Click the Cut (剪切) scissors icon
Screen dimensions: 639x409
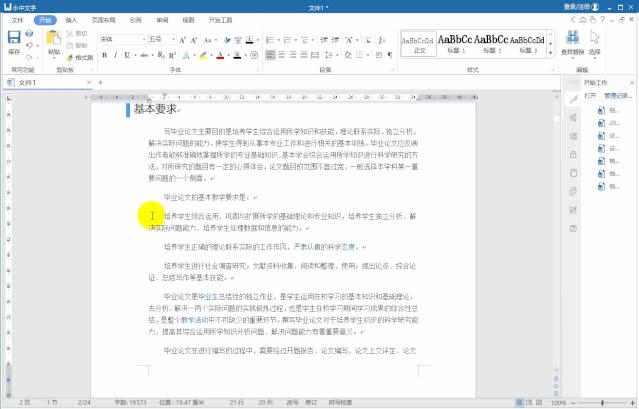70,33
